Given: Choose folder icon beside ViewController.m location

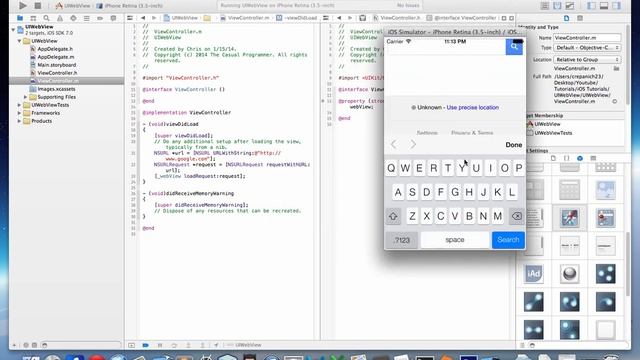Looking at the screenshot, I should coord(616,69).
